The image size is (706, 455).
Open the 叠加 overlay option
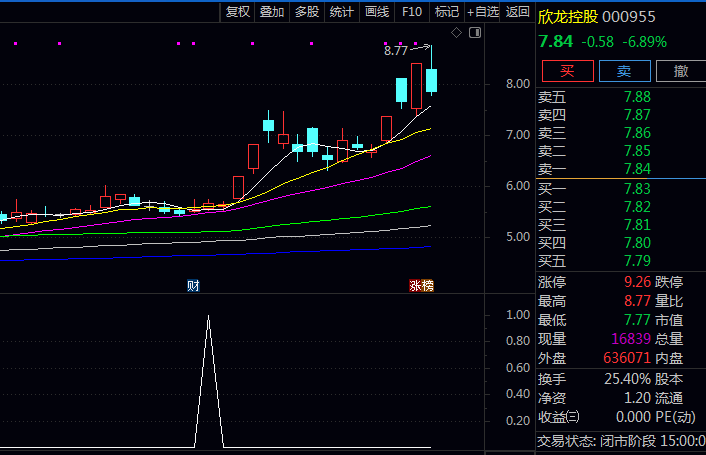pyautogui.click(x=272, y=12)
